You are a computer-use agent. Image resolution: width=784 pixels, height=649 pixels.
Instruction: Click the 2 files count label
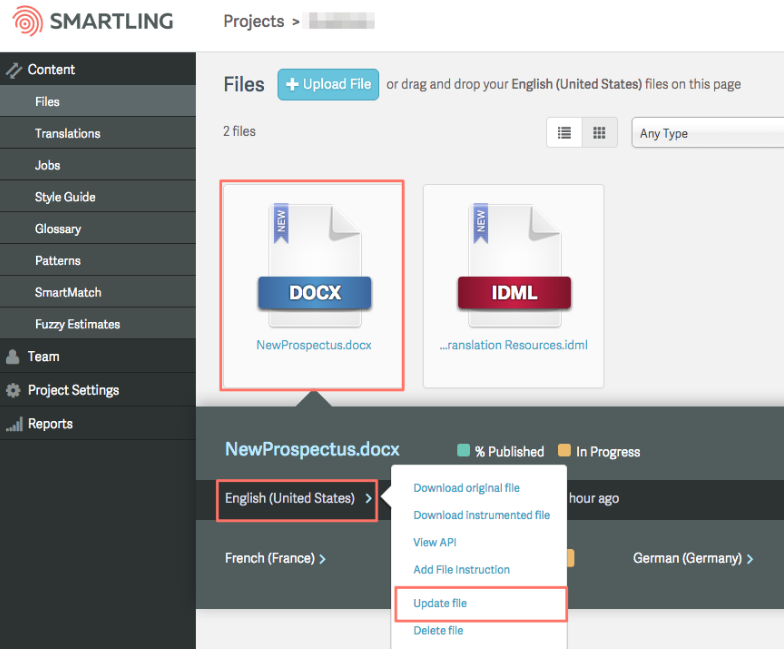coord(240,132)
